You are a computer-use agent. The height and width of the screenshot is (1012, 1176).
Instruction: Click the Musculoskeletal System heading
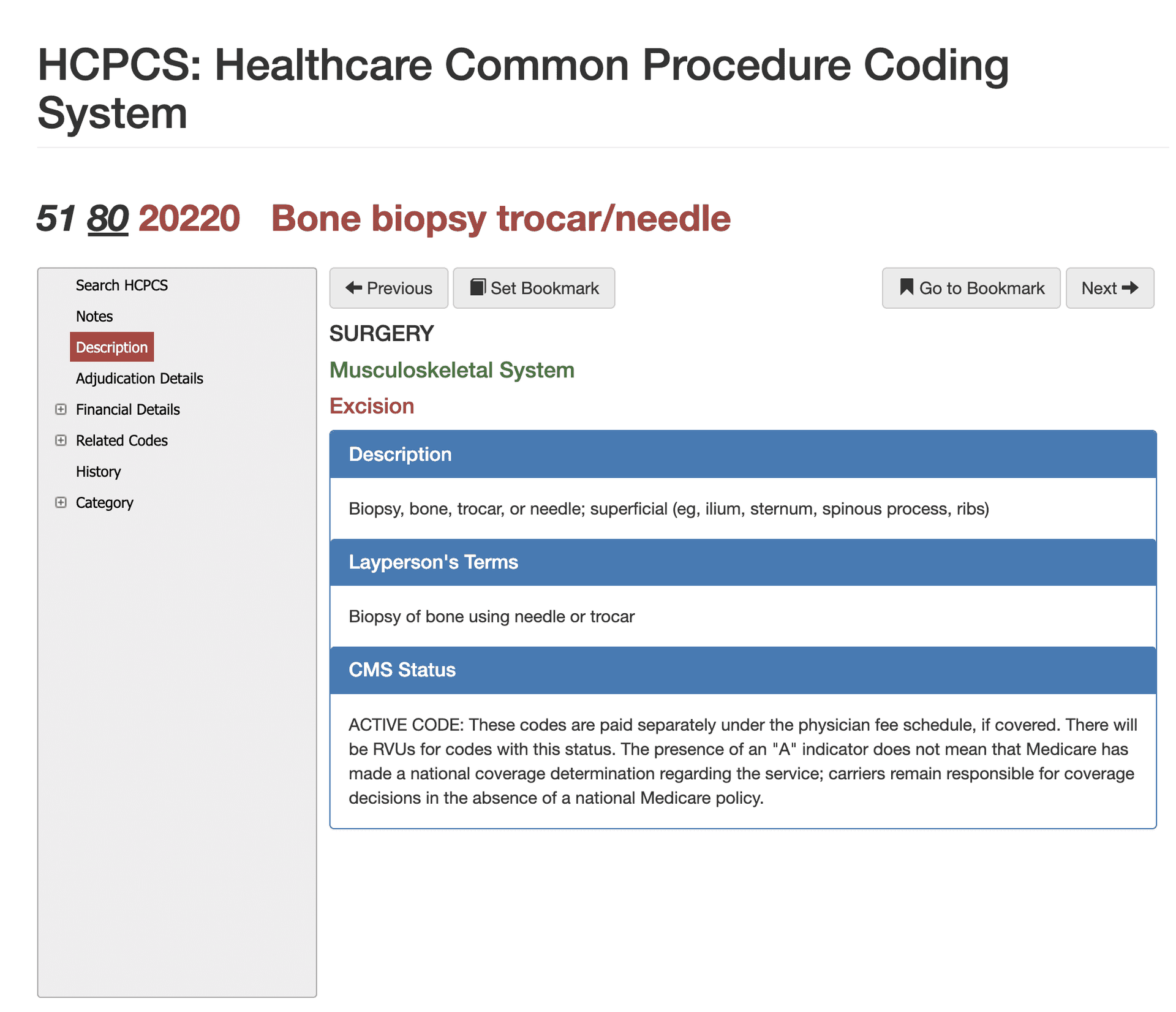[x=451, y=370]
